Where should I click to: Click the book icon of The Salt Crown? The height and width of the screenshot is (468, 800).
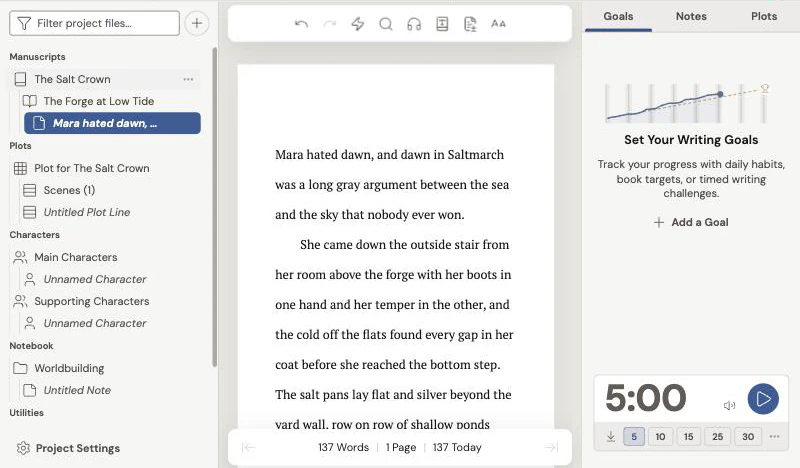point(20,79)
